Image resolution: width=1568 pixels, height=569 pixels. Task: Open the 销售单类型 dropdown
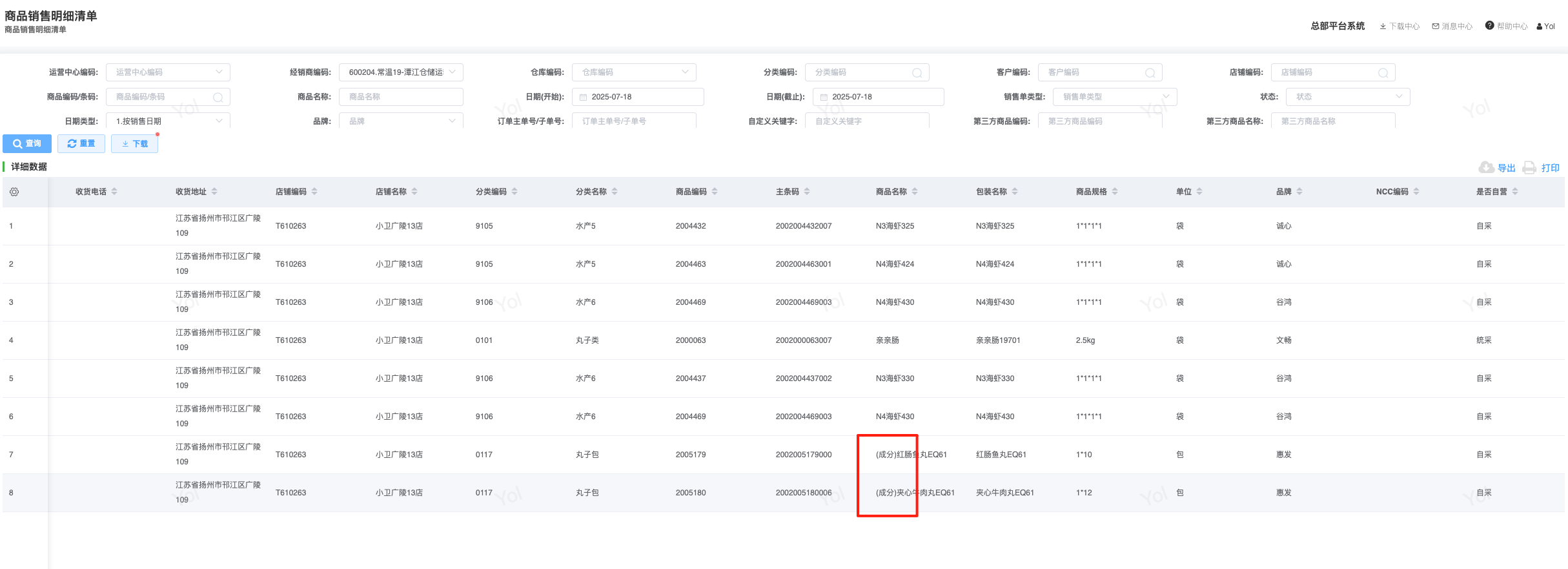[x=1166, y=97]
